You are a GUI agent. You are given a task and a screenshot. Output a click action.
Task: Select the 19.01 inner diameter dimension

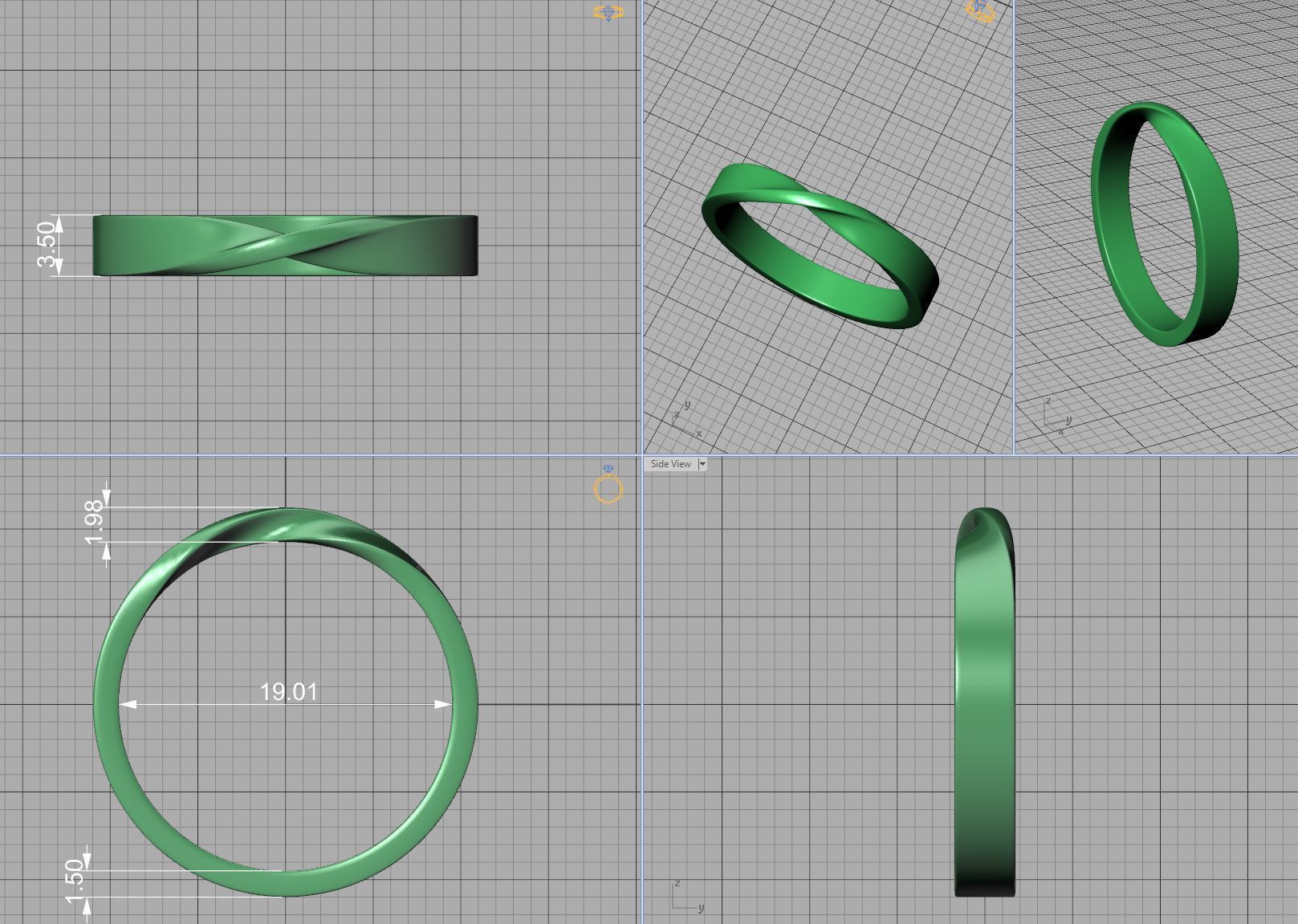[x=288, y=691]
